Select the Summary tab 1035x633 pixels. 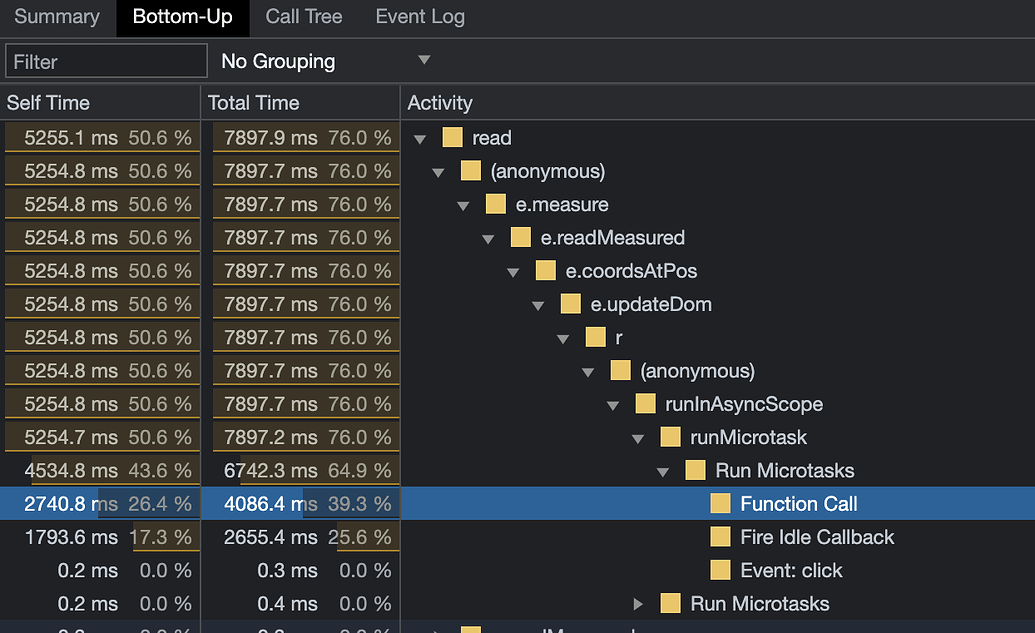pyautogui.click(x=56, y=17)
